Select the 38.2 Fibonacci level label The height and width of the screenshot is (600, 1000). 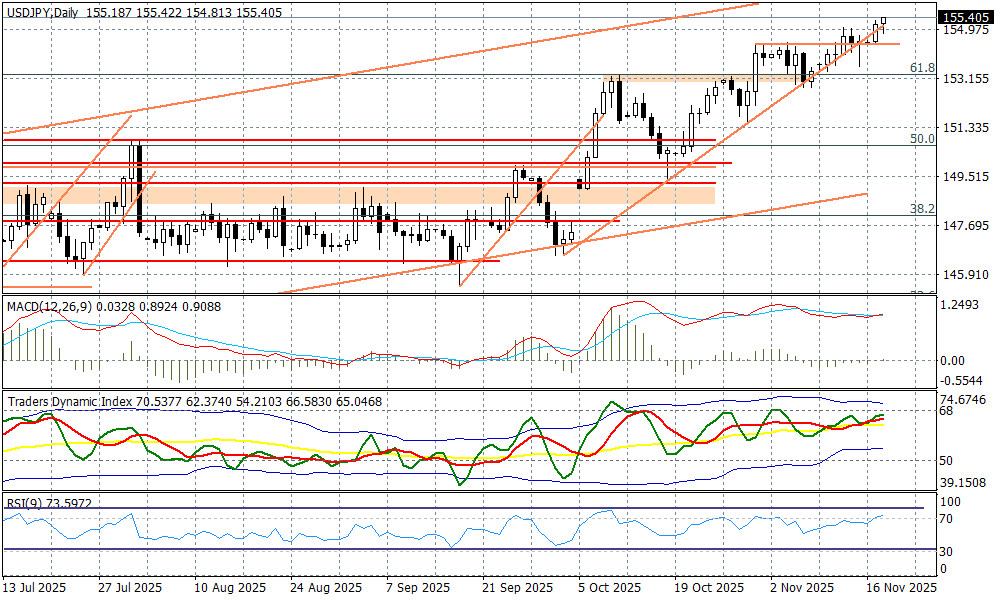921,209
